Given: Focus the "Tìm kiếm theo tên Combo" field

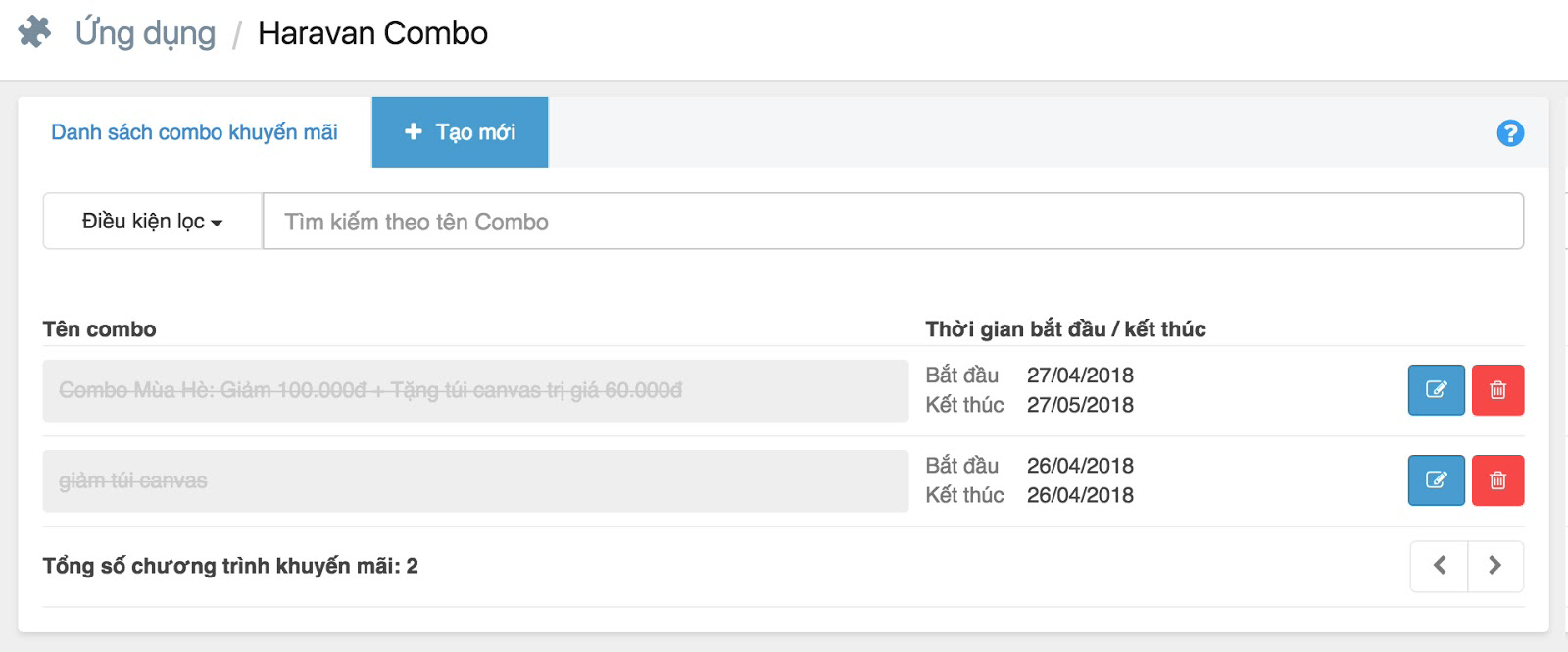Looking at the screenshot, I should tap(892, 222).
